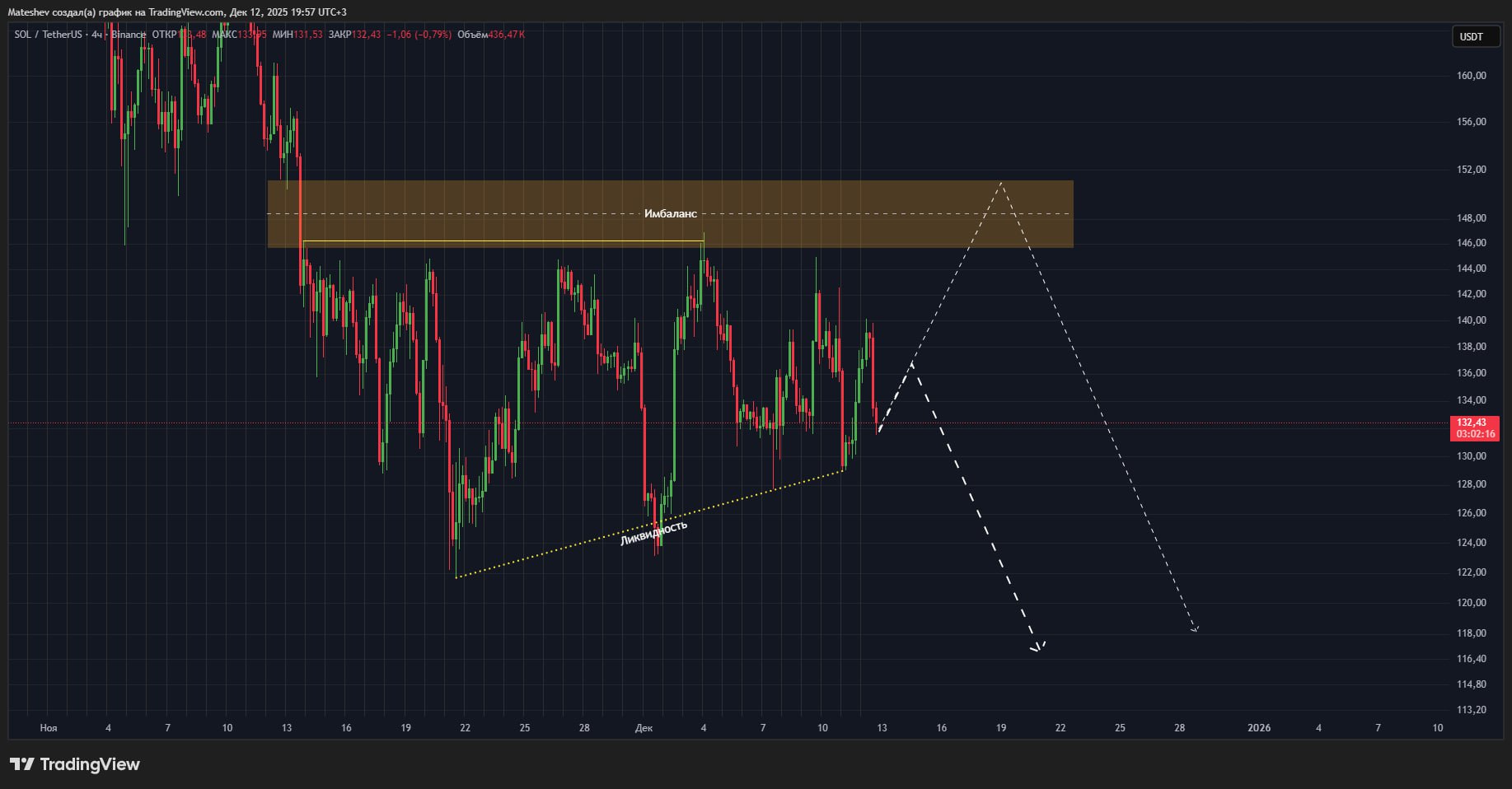Click the red current price label 132,43

pos(1474,423)
